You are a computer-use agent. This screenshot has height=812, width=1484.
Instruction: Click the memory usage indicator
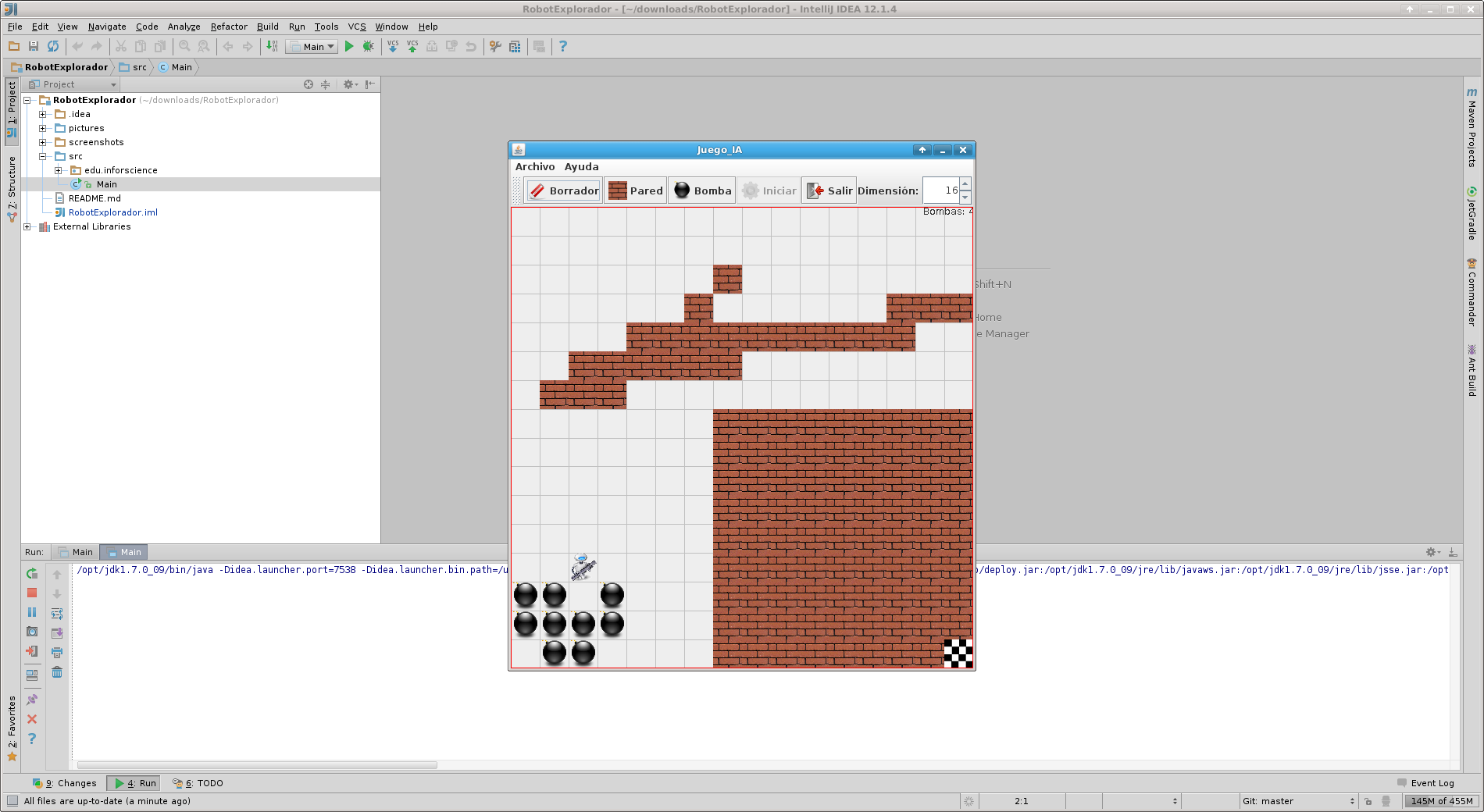[x=1442, y=801]
